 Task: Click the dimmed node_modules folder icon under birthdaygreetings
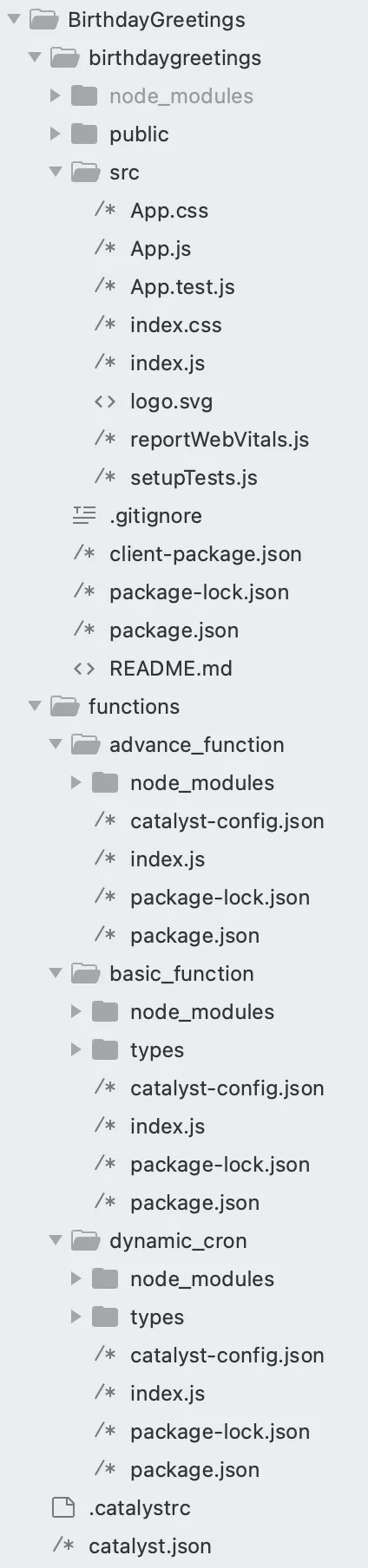tap(84, 95)
